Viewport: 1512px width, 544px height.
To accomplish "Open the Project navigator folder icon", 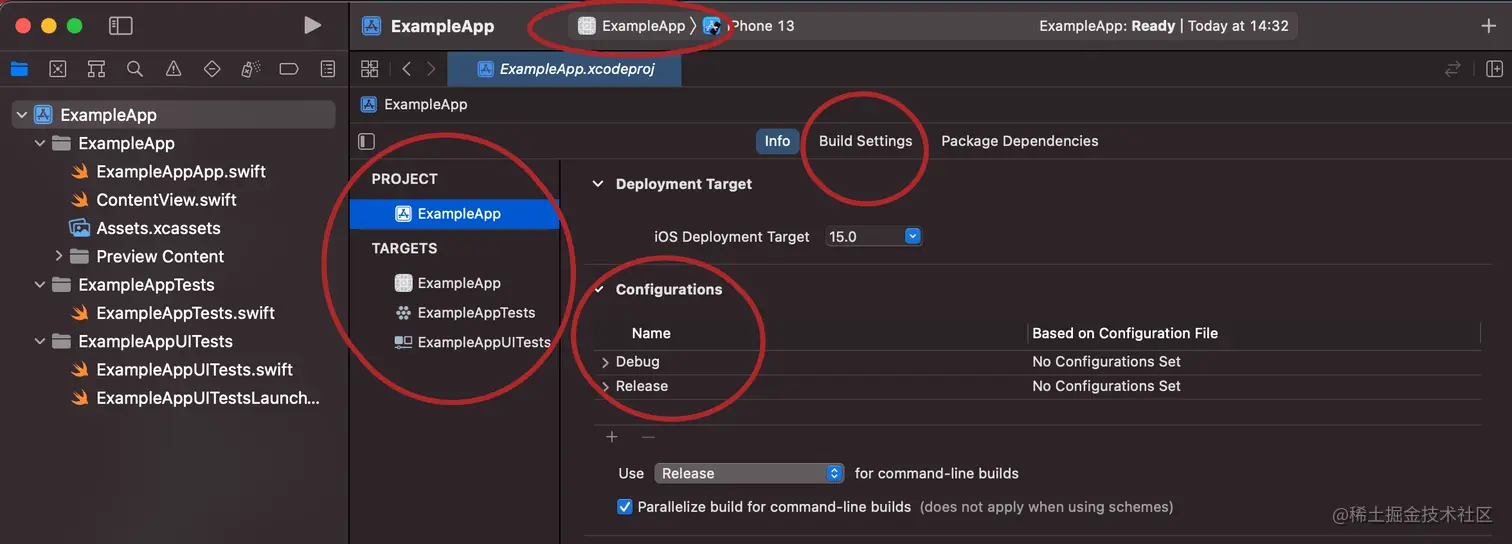I will click(19, 69).
